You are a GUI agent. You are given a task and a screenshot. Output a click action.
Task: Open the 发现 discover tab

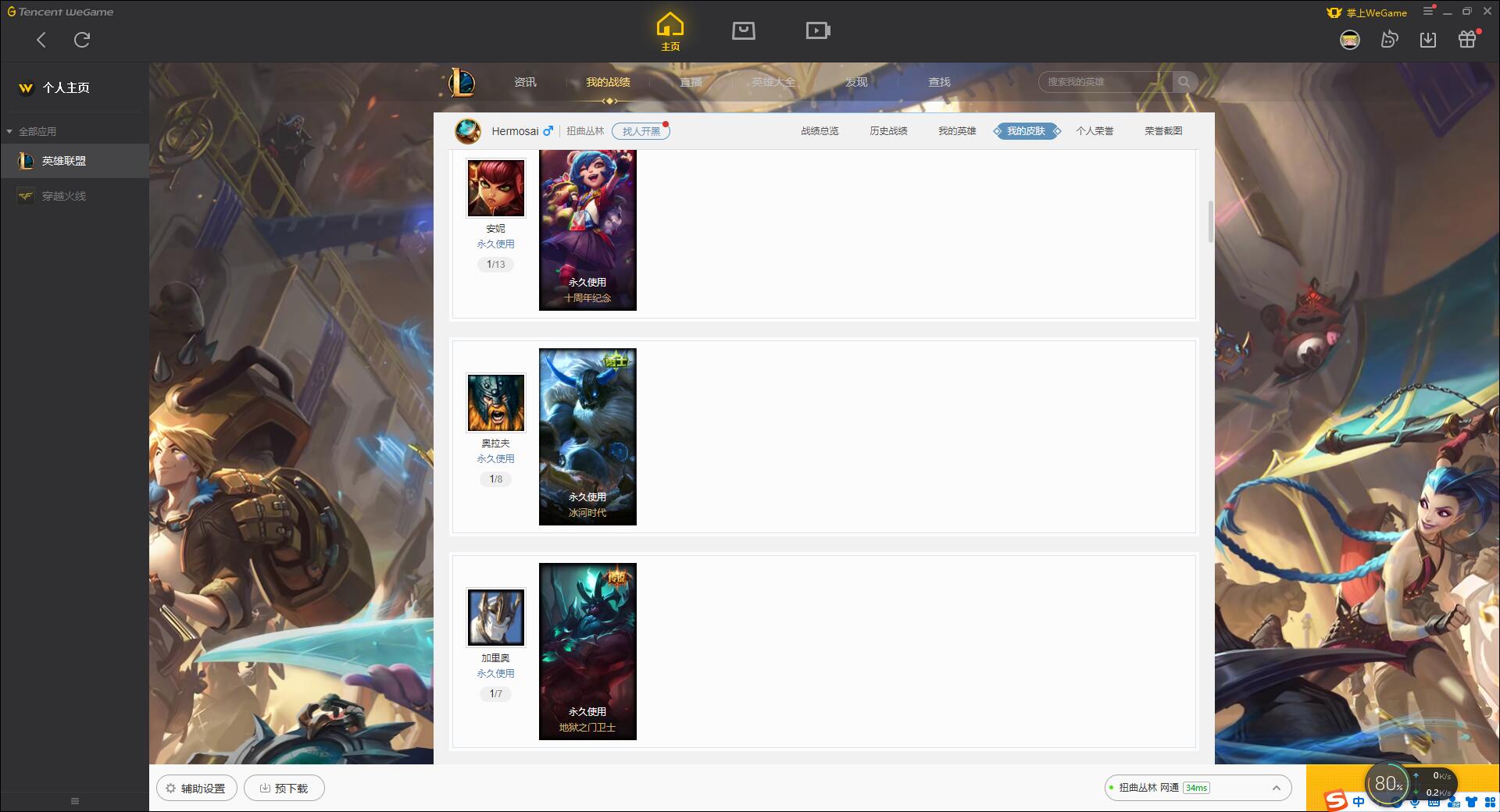[856, 82]
